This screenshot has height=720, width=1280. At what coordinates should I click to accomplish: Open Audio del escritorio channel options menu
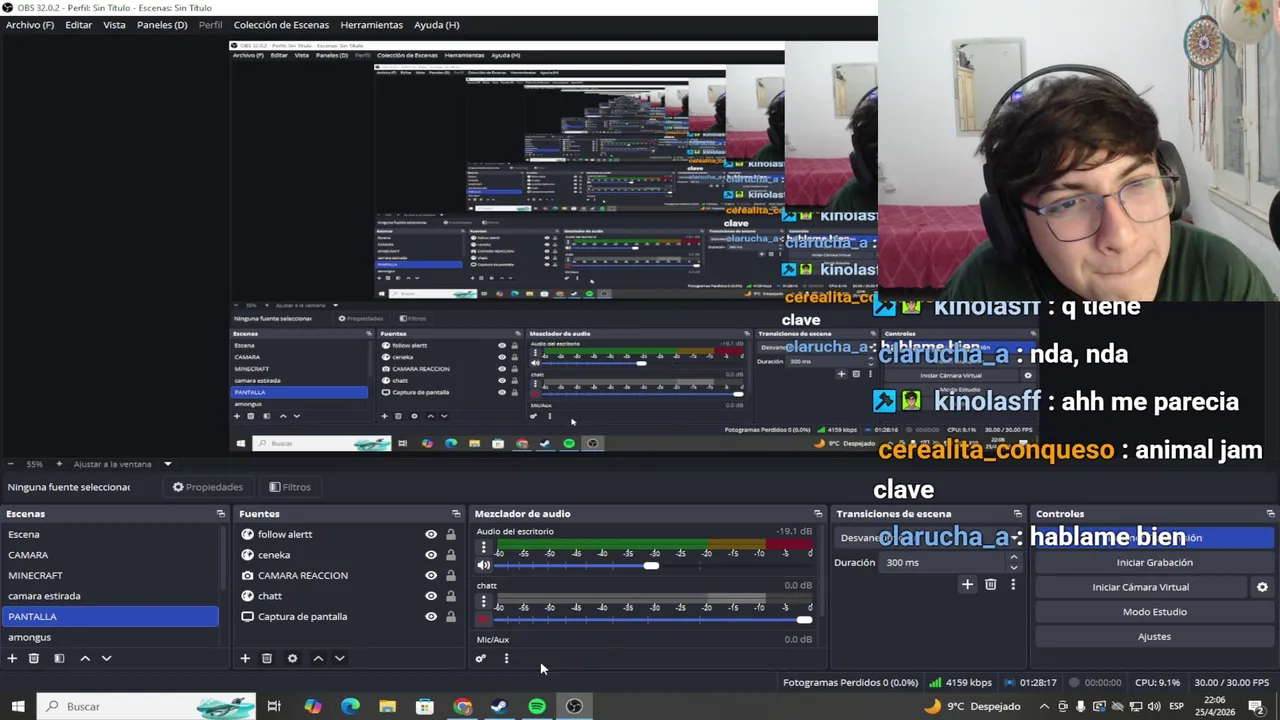(x=484, y=547)
